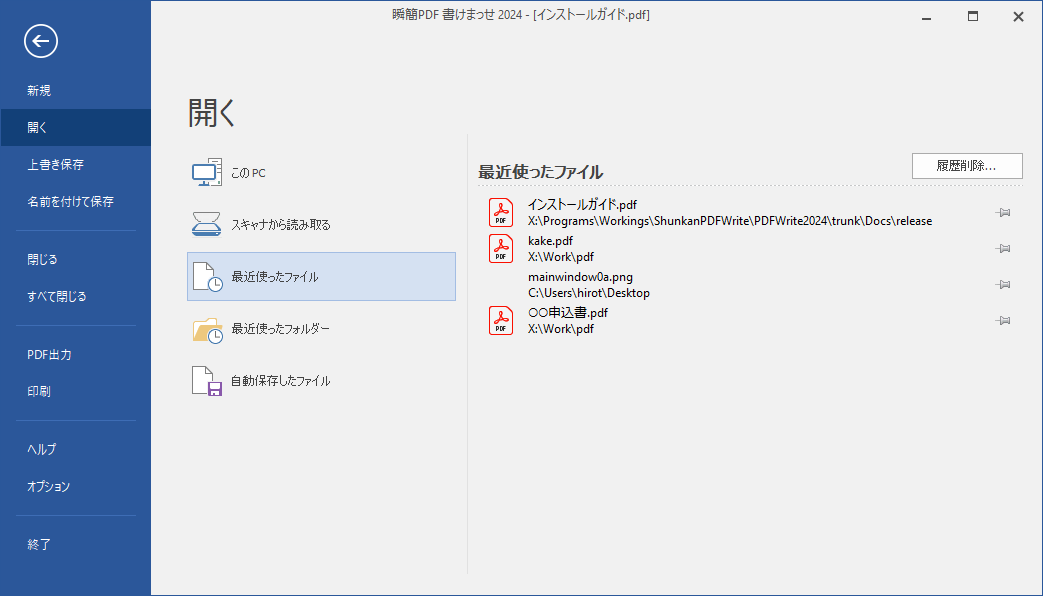Choose 名前を付けて保存 from the sidebar
1043x596 pixels.
pyautogui.click(x=76, y=202)
